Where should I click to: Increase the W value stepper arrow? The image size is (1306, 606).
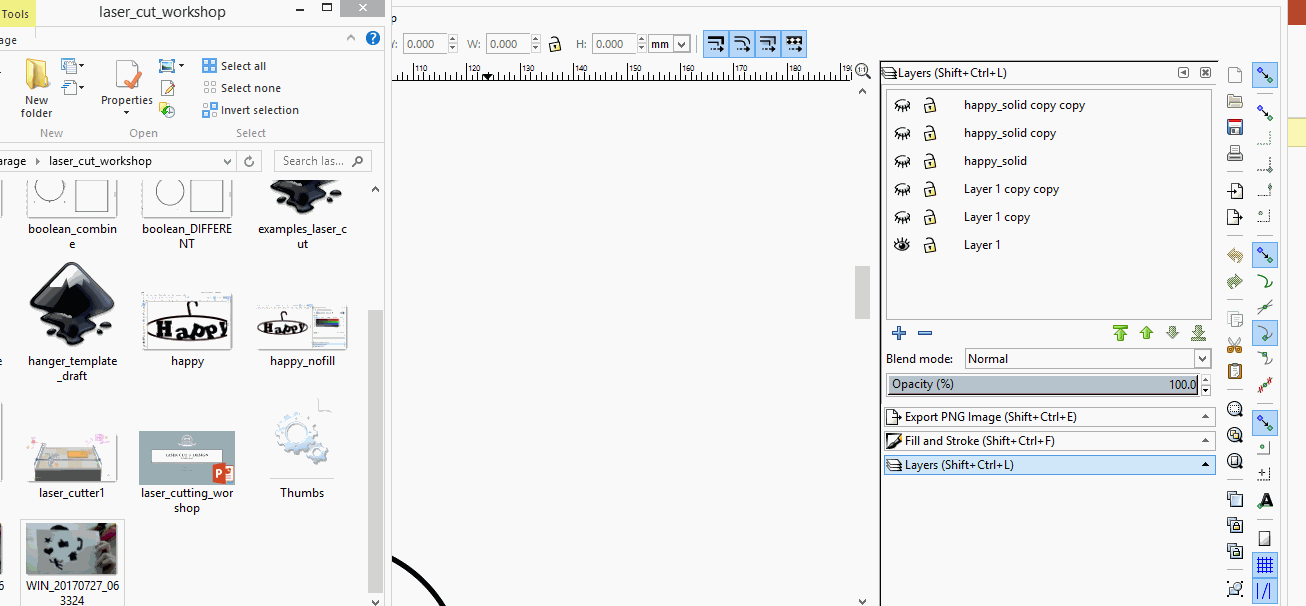point(537,40)
